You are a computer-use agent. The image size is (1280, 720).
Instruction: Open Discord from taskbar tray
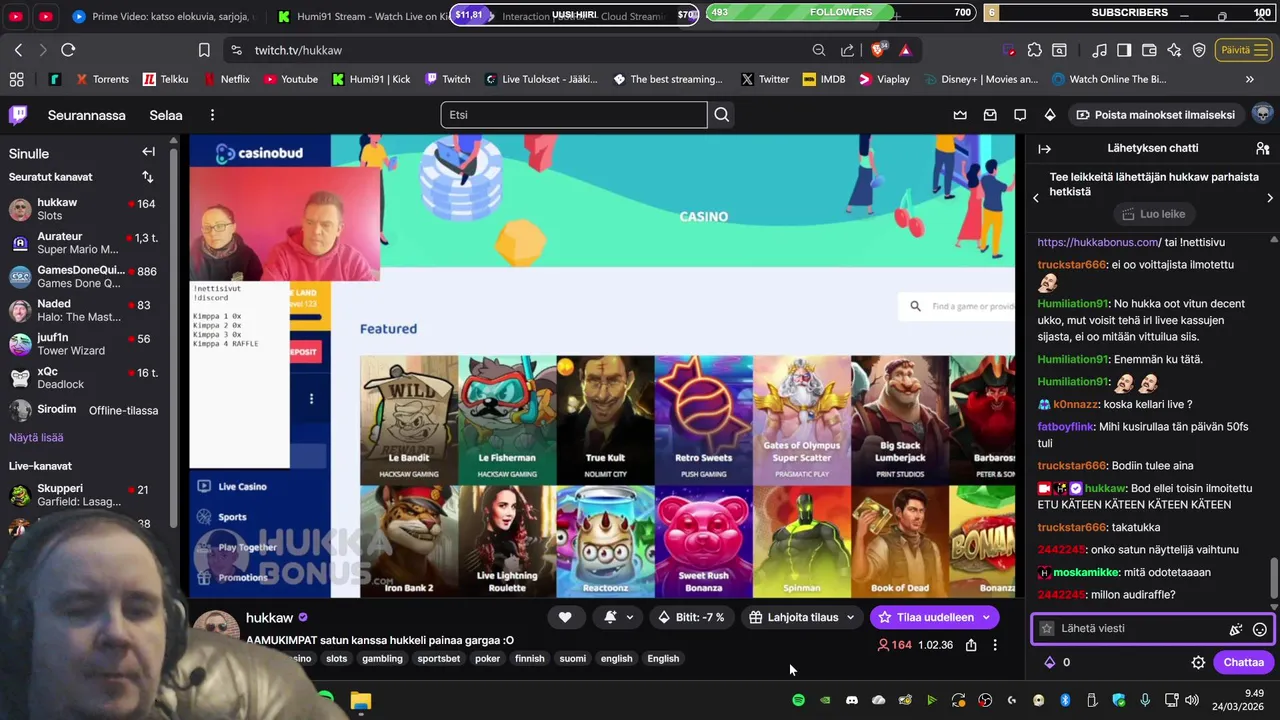click(x=852, y=700)
